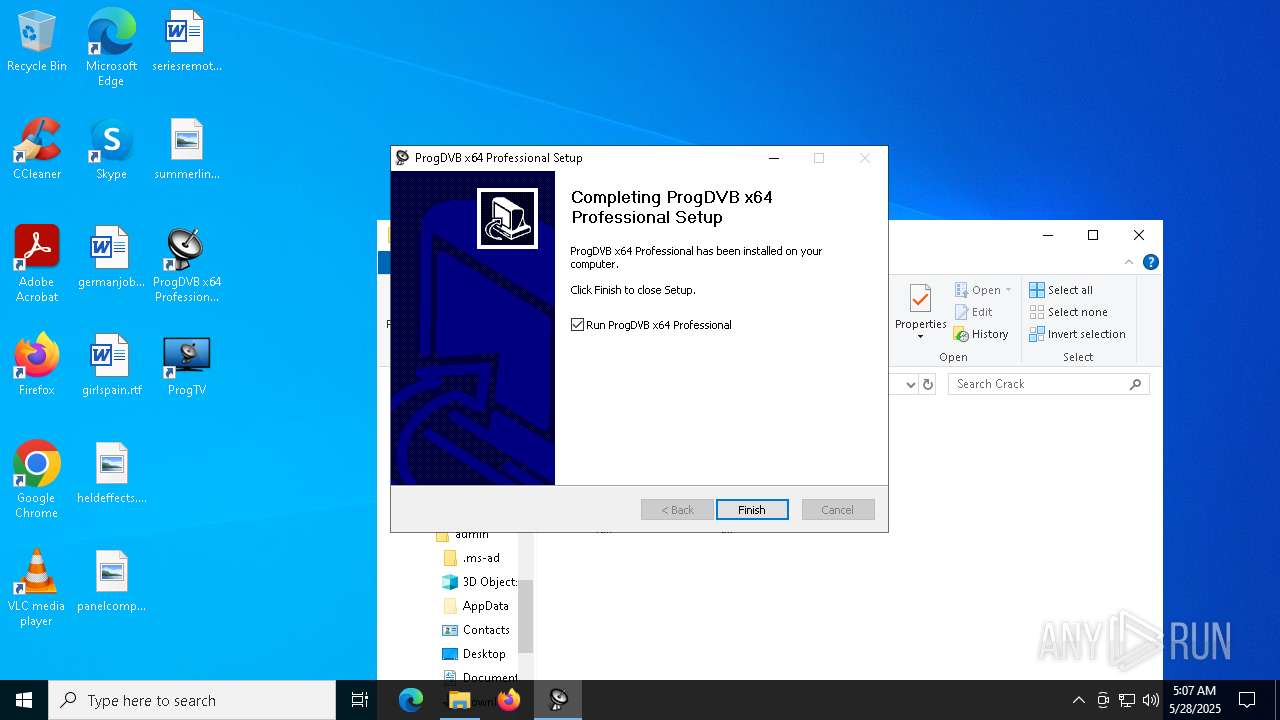Screen dimensions: 1280x720
Task: Select 3D Objects in navigation tree
Action: tap(480, 582)
